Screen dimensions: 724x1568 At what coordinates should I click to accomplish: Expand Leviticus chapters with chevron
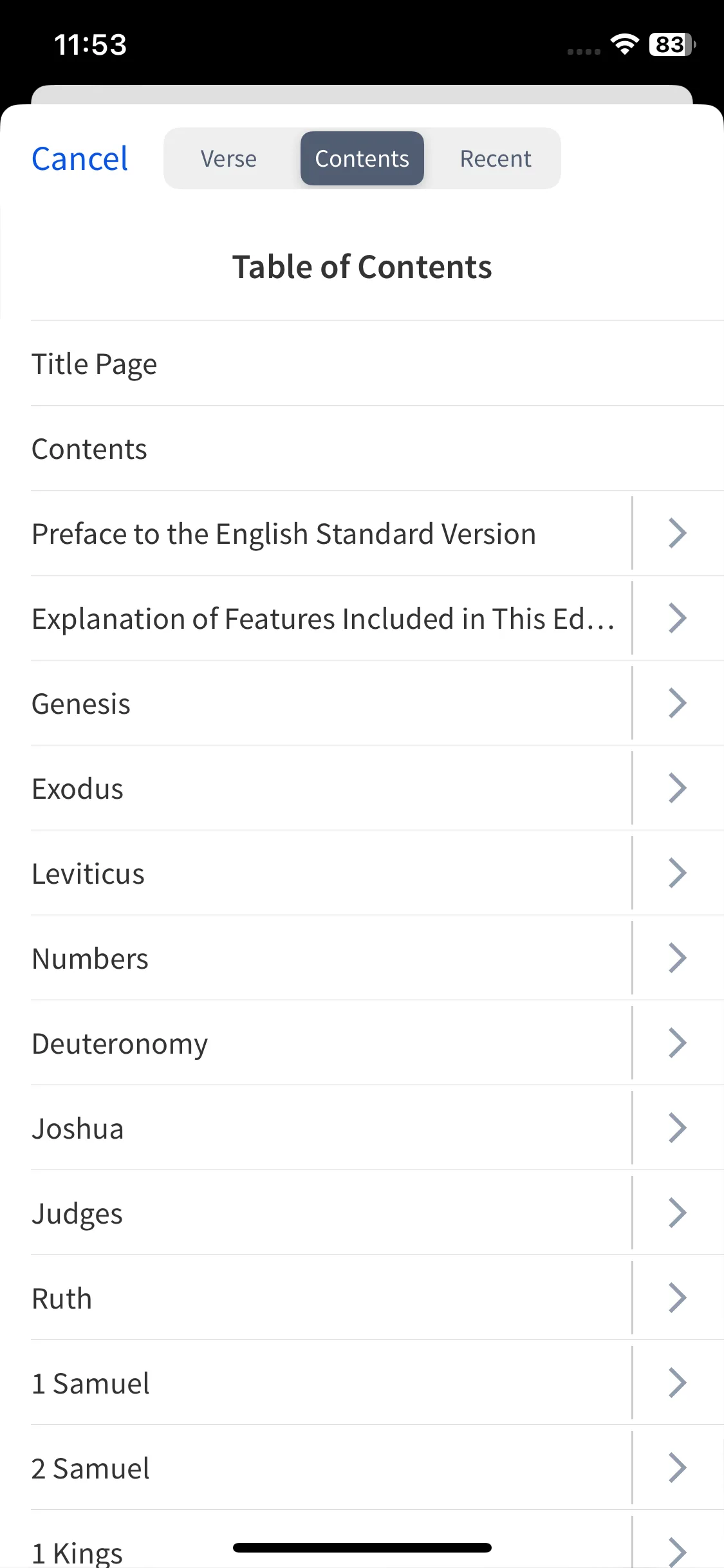click(x=678, y=873)
